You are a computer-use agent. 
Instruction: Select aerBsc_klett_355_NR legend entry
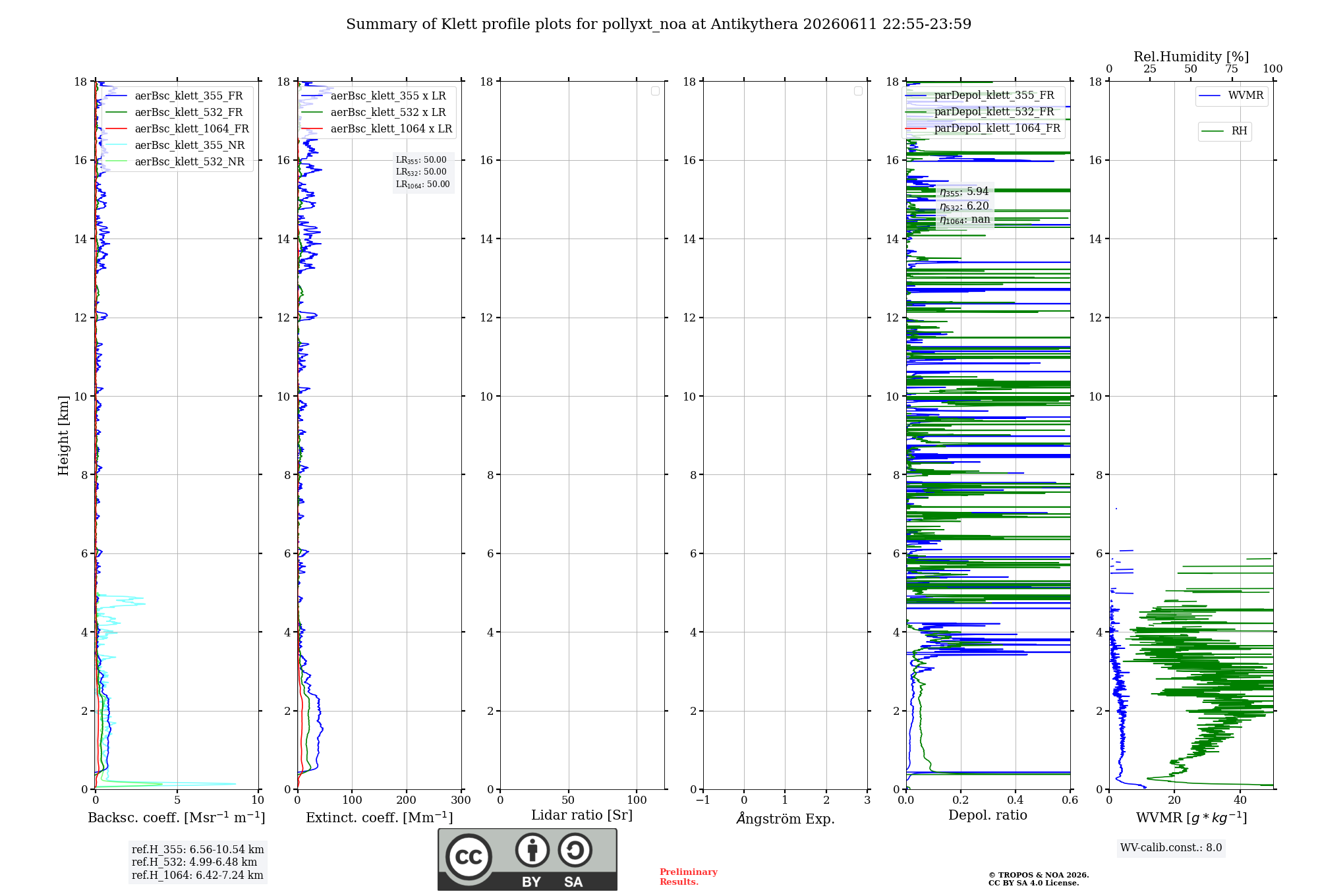tap(176, 146)
